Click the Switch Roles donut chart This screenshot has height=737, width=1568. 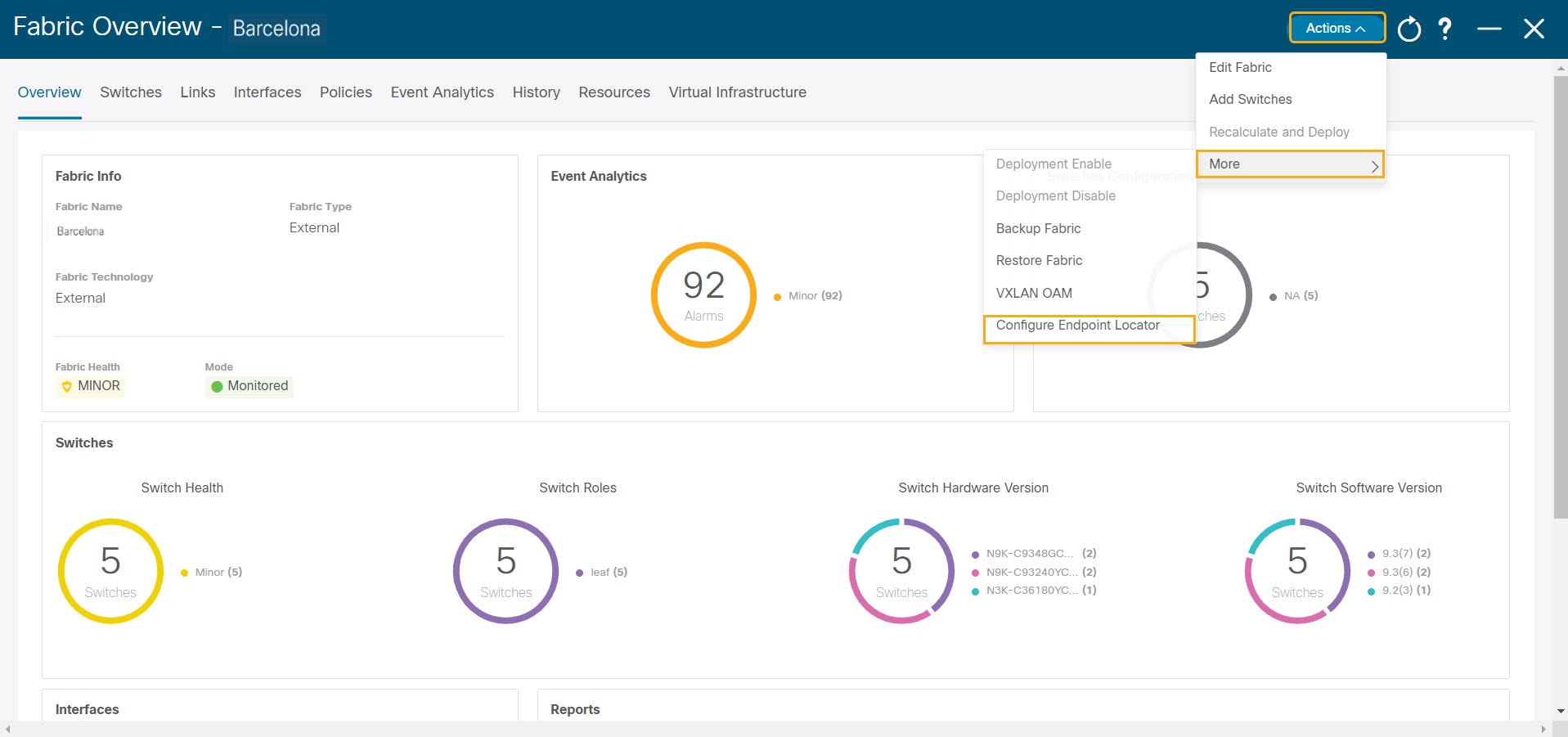tap(506, 571)
